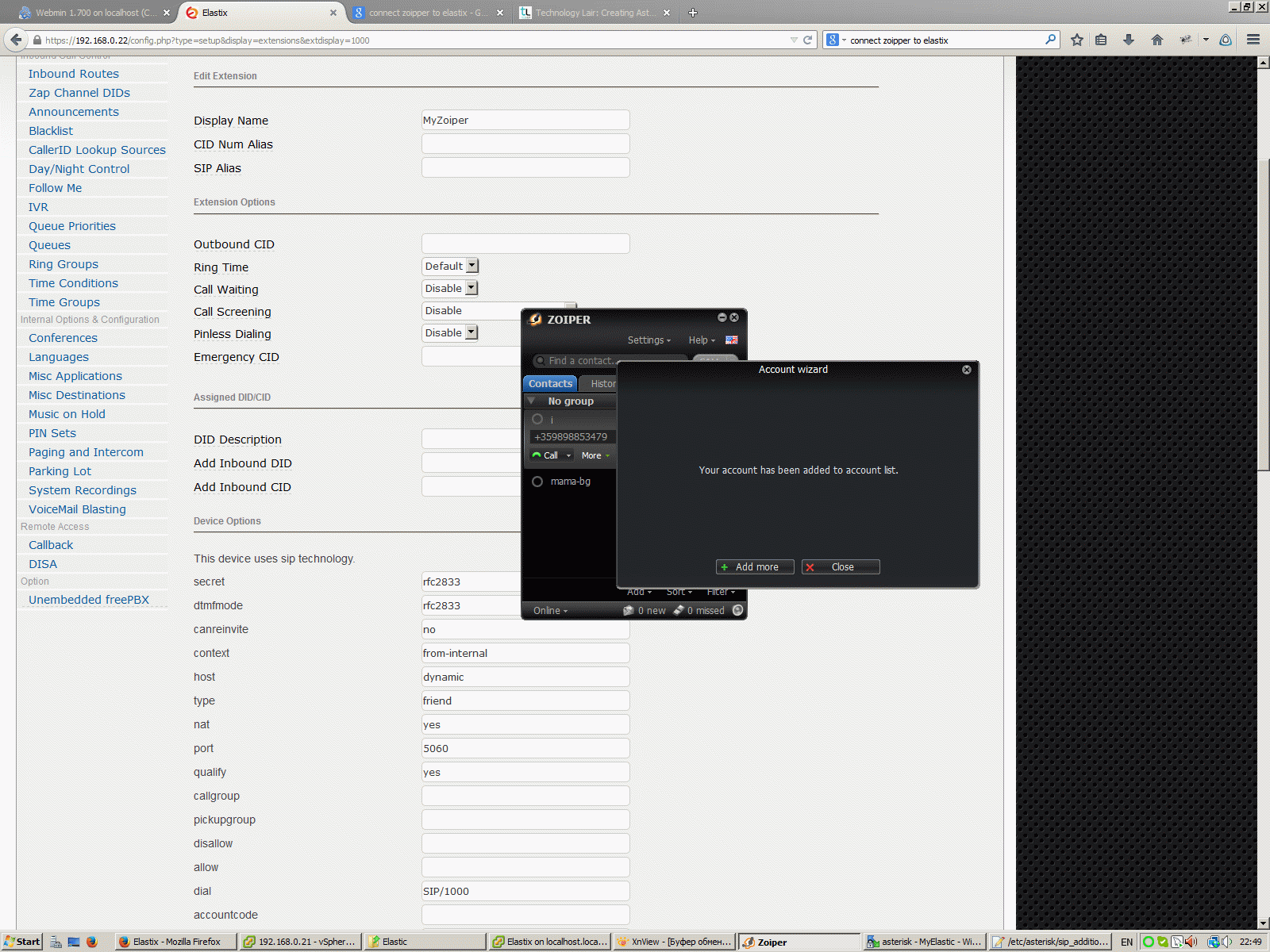
Task: Switch to XnView in the taskbar
Action: click(x=675, y=942)
